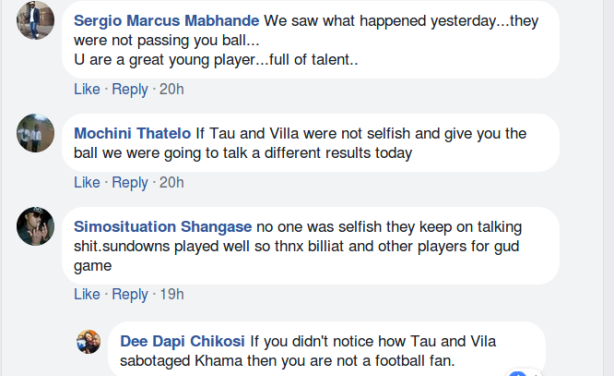The image size is (614, 376).
Task: Click the Mochini Thatelo name link
Action: coord(132,134)
